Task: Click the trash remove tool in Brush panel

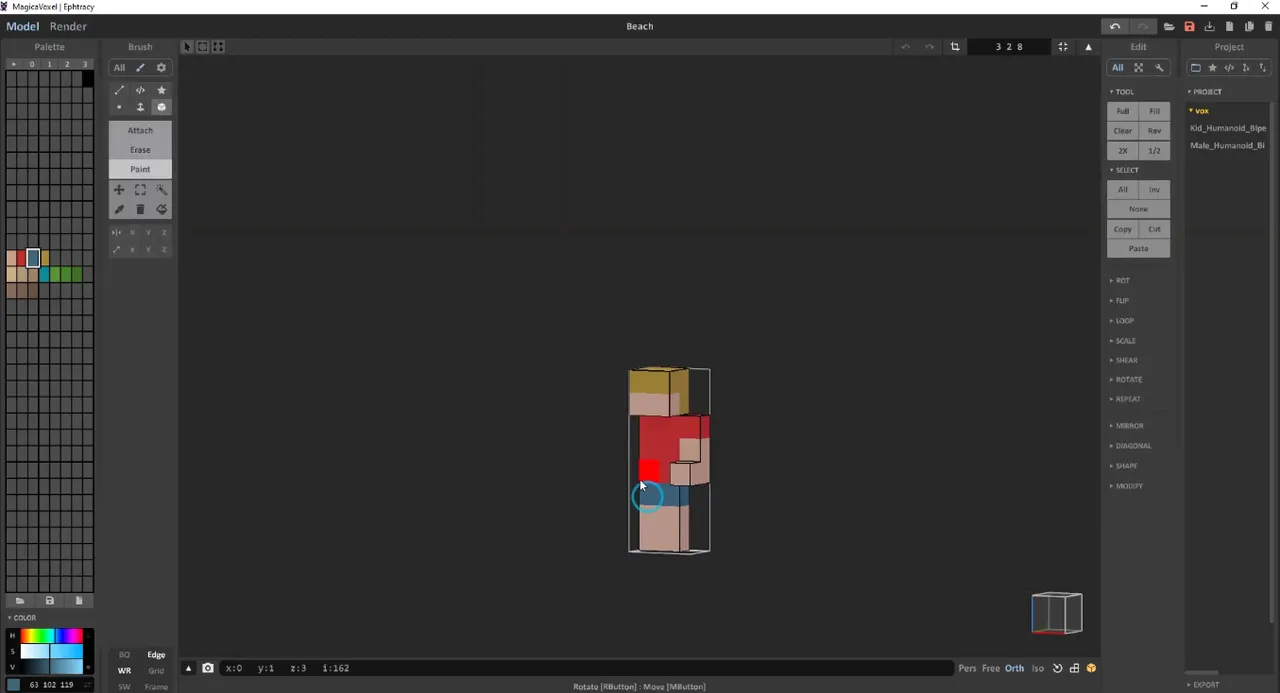Action: click(x=140, y=209)
